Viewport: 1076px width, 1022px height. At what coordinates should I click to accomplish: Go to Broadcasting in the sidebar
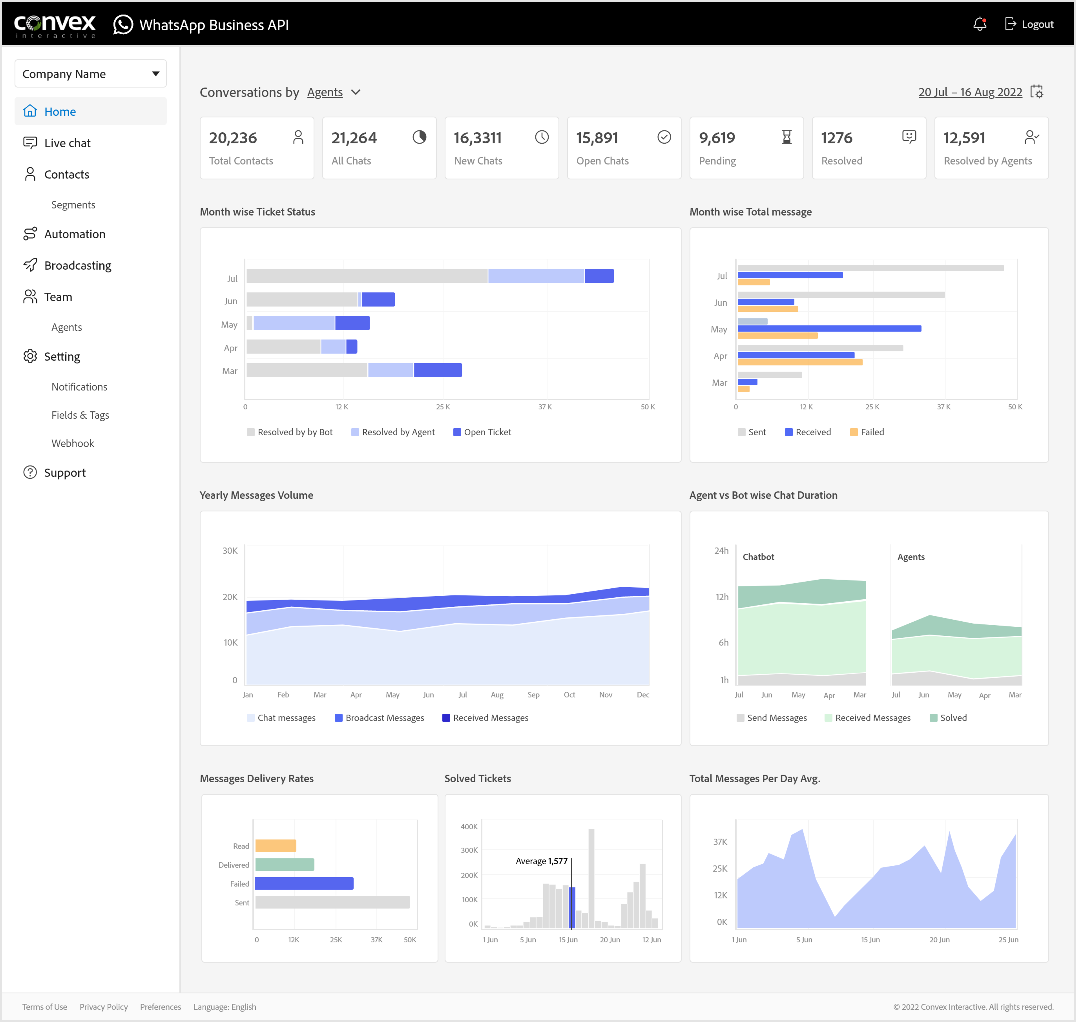(77, 265)
